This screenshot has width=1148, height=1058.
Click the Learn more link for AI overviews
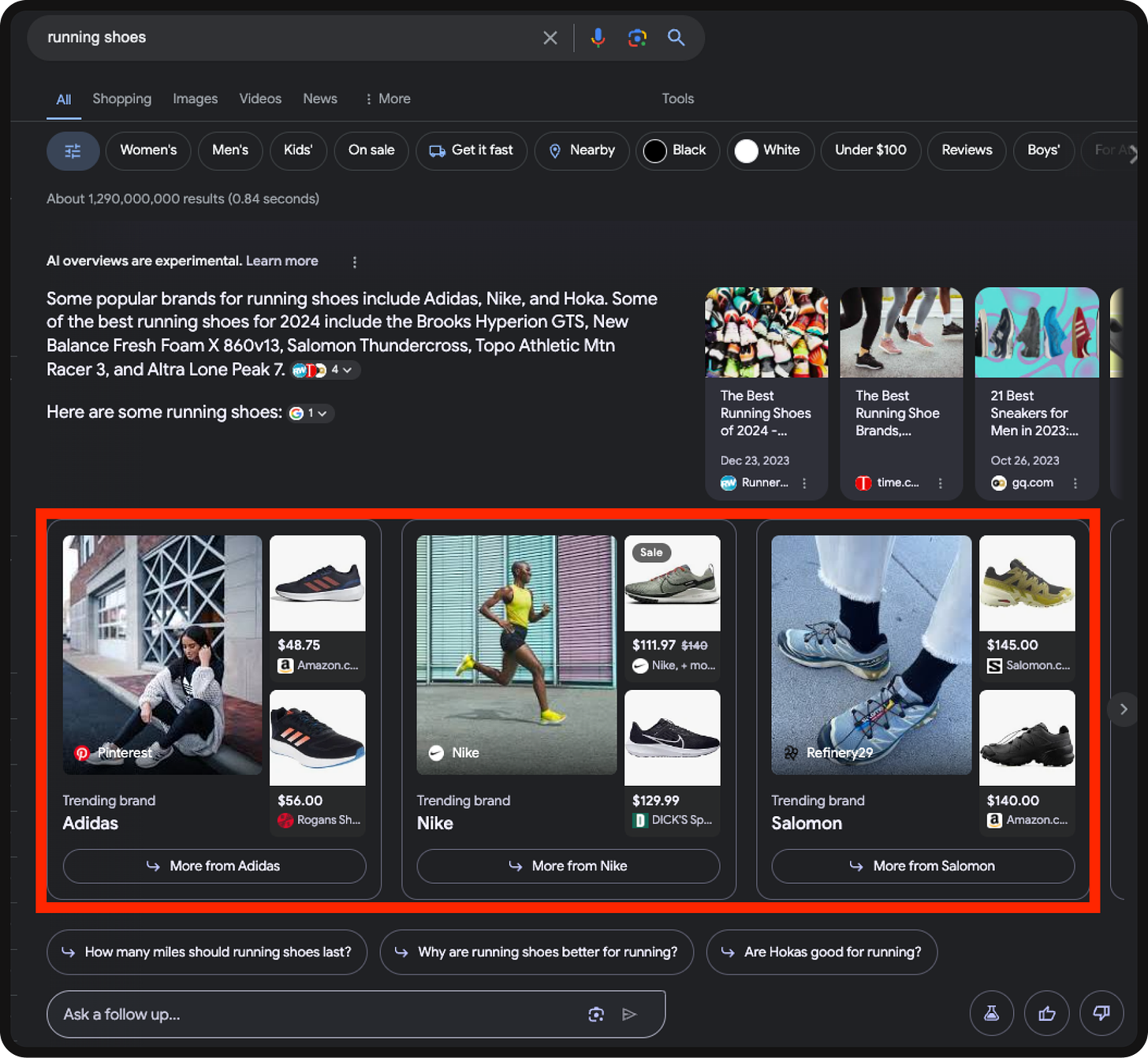282,261
